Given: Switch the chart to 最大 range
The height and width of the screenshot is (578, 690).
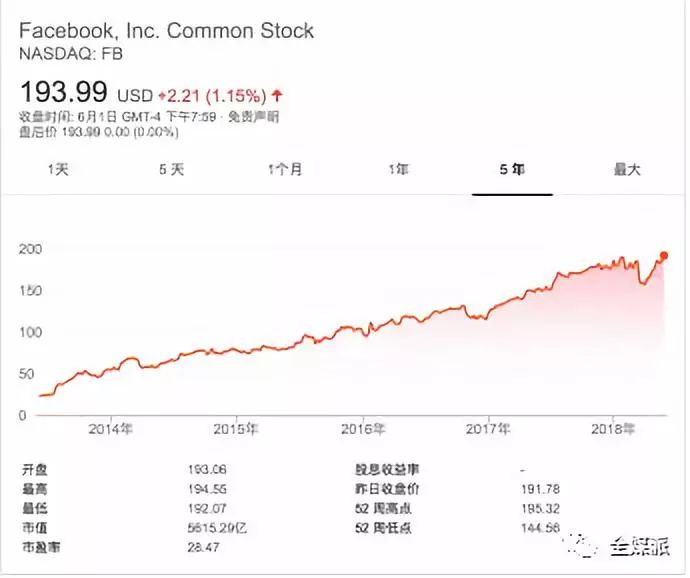Looking at the screenshot, I should (x=626, y=169).
